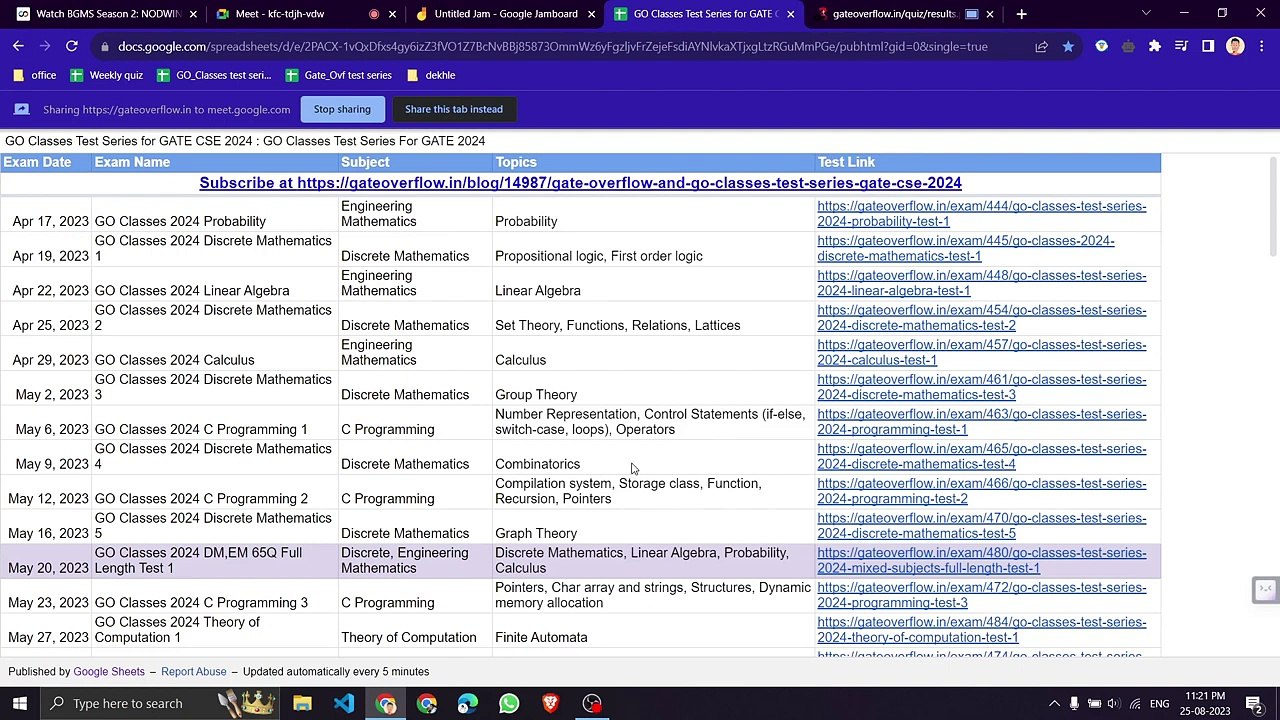Open the dekhle bookmarks folder

[430, 75]
